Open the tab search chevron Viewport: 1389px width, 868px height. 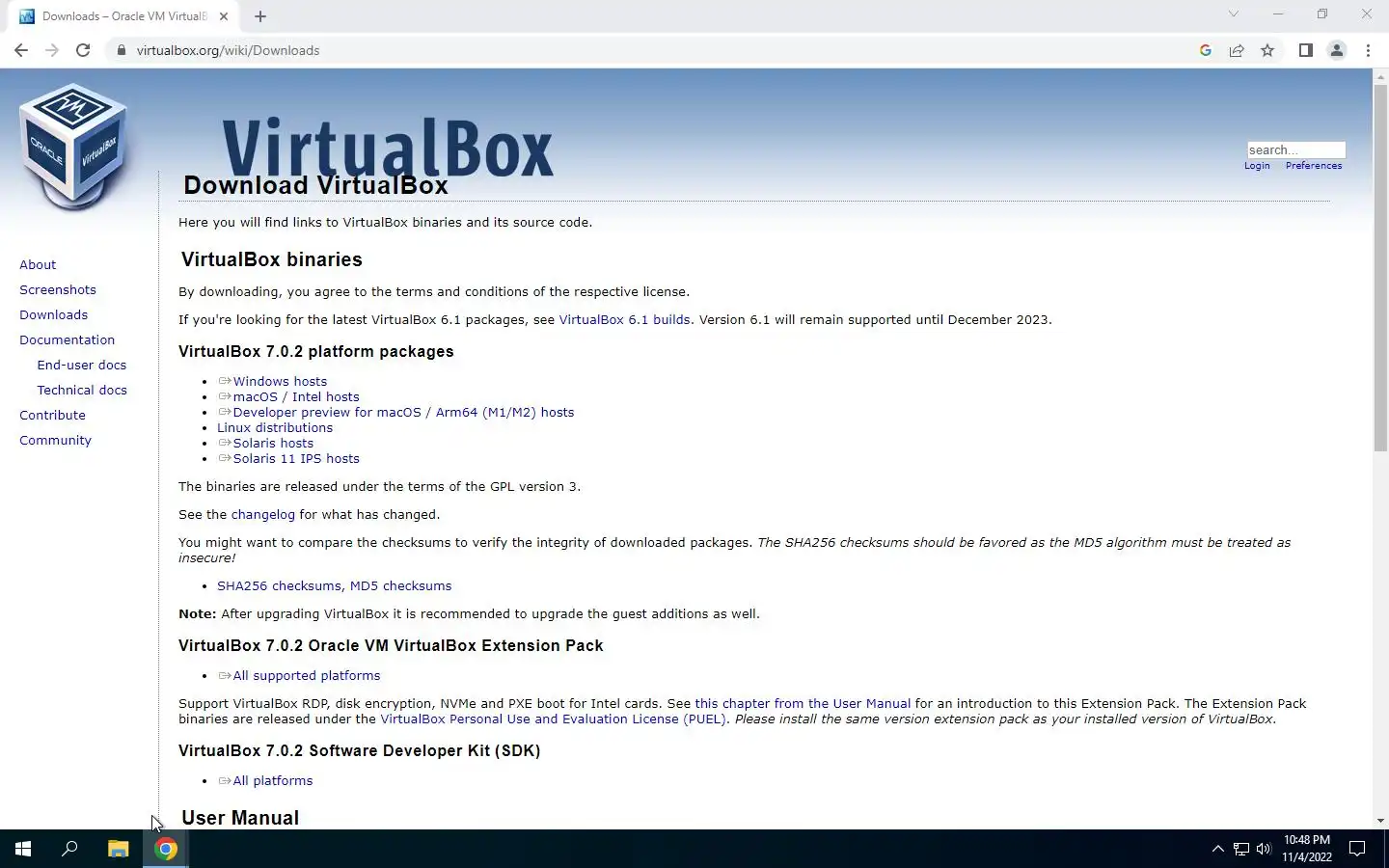1233,14
